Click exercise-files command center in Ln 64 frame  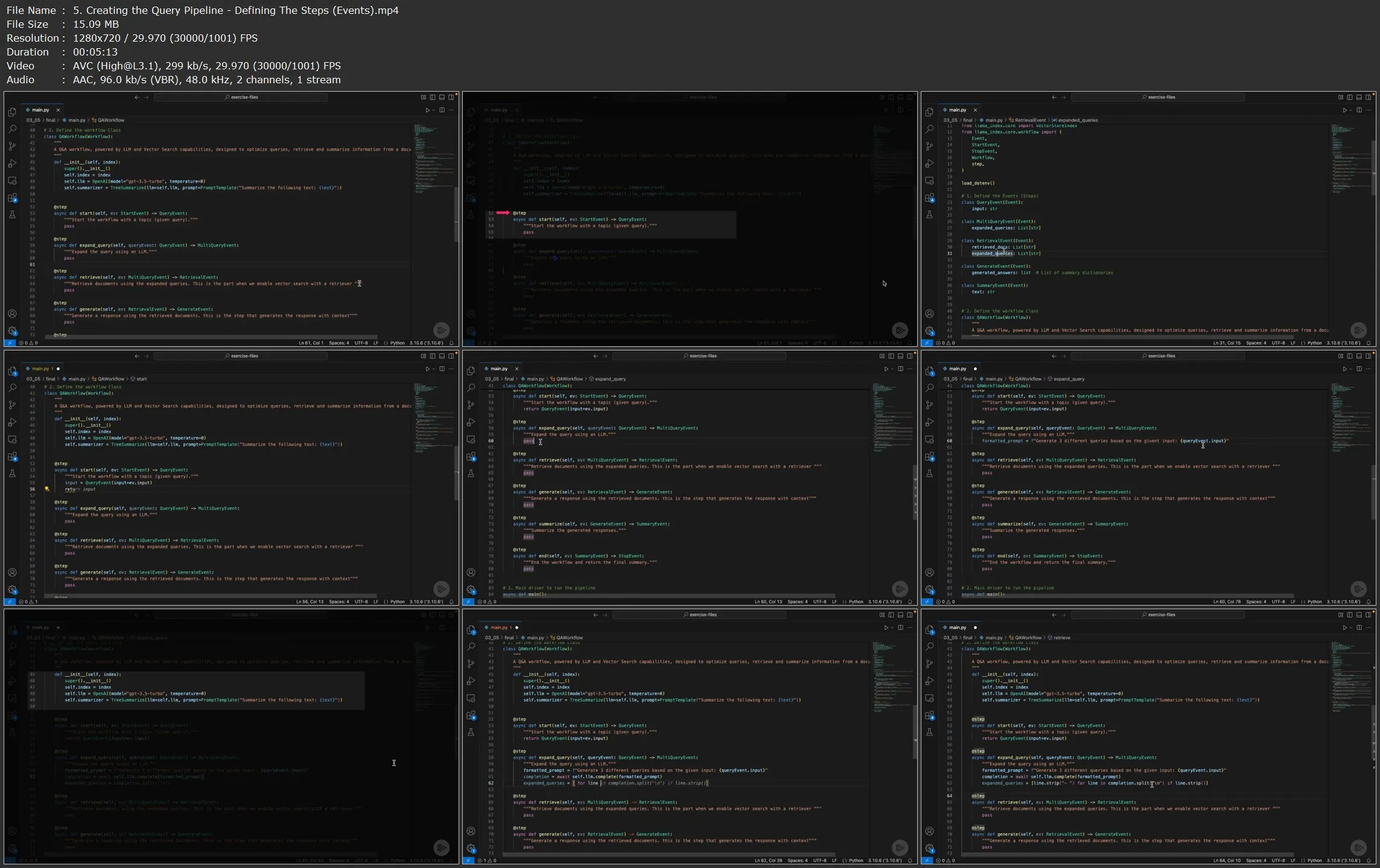pos(1157,615)
